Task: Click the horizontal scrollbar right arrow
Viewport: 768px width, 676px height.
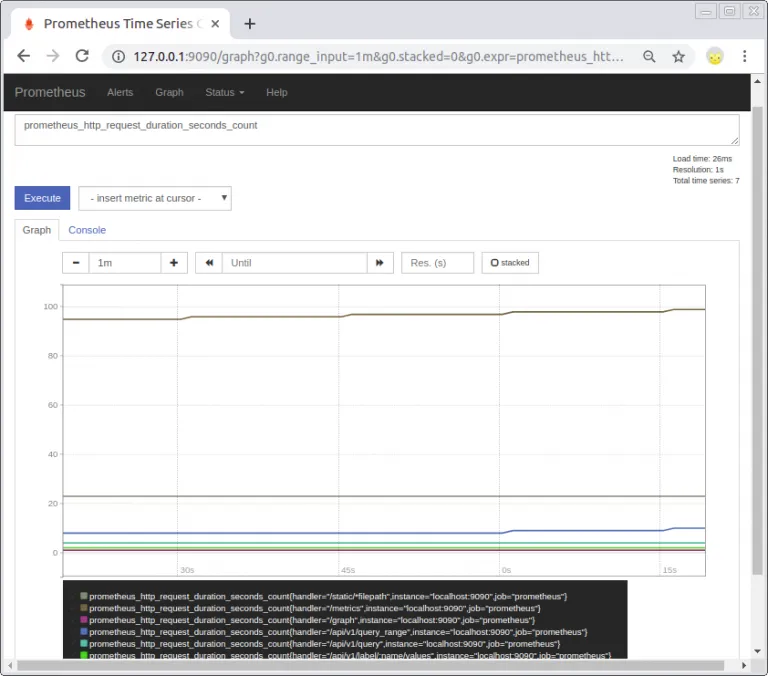Action: [x=744, y=666]
